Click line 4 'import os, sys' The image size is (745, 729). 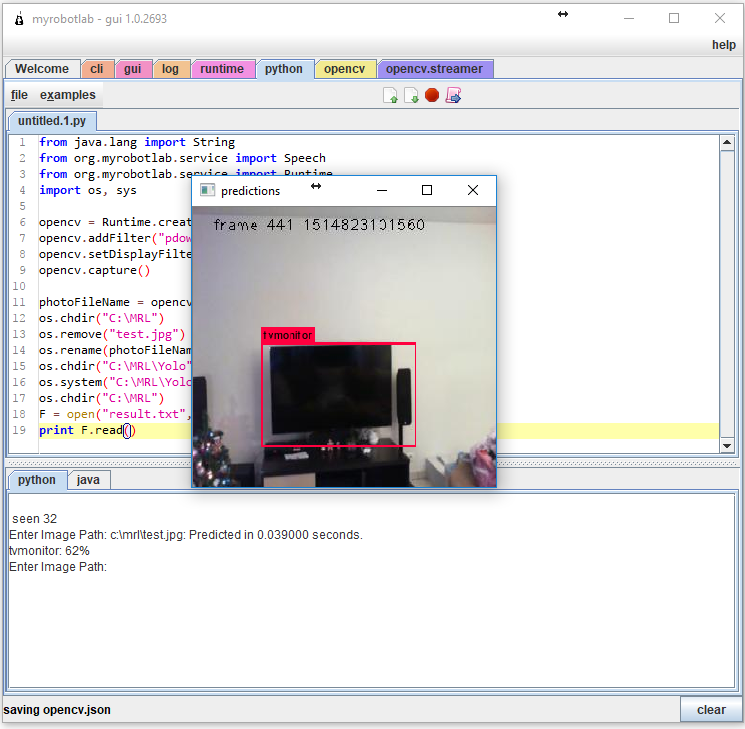88,190
